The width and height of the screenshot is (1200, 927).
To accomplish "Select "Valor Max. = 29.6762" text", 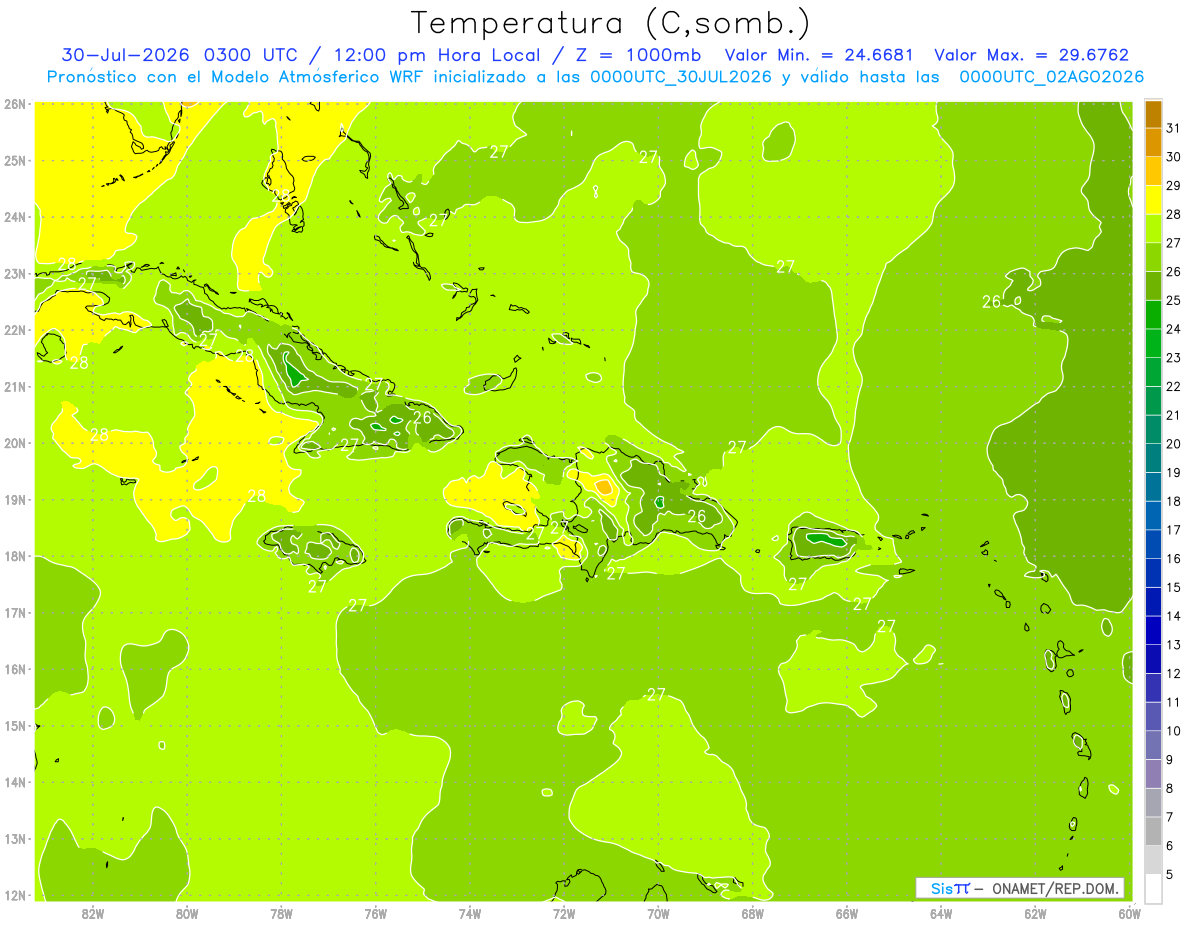I will click(x=1031, y=55).
